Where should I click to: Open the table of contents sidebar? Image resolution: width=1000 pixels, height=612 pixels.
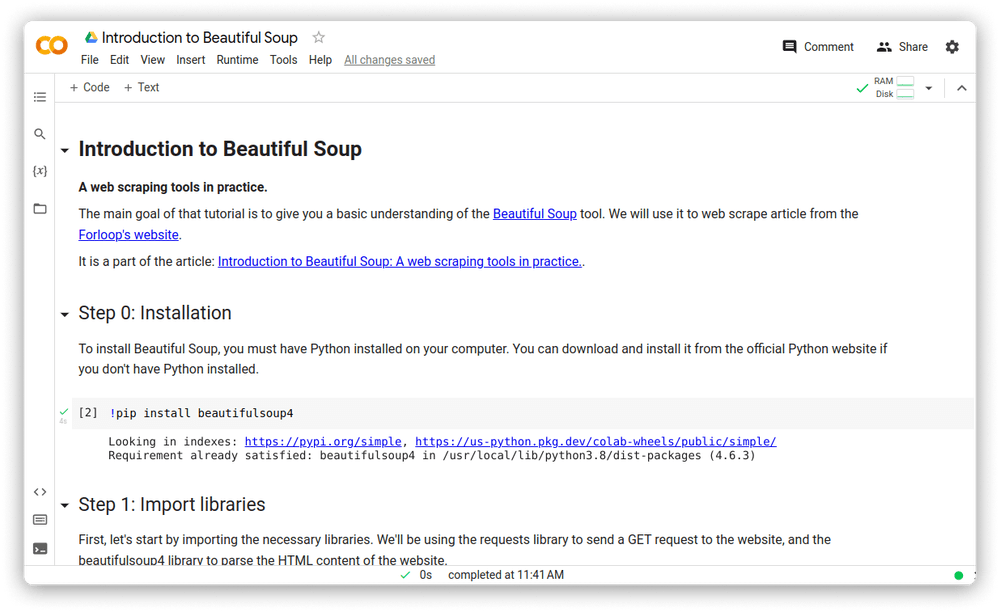pyautogui.click(x=40, y=97)
